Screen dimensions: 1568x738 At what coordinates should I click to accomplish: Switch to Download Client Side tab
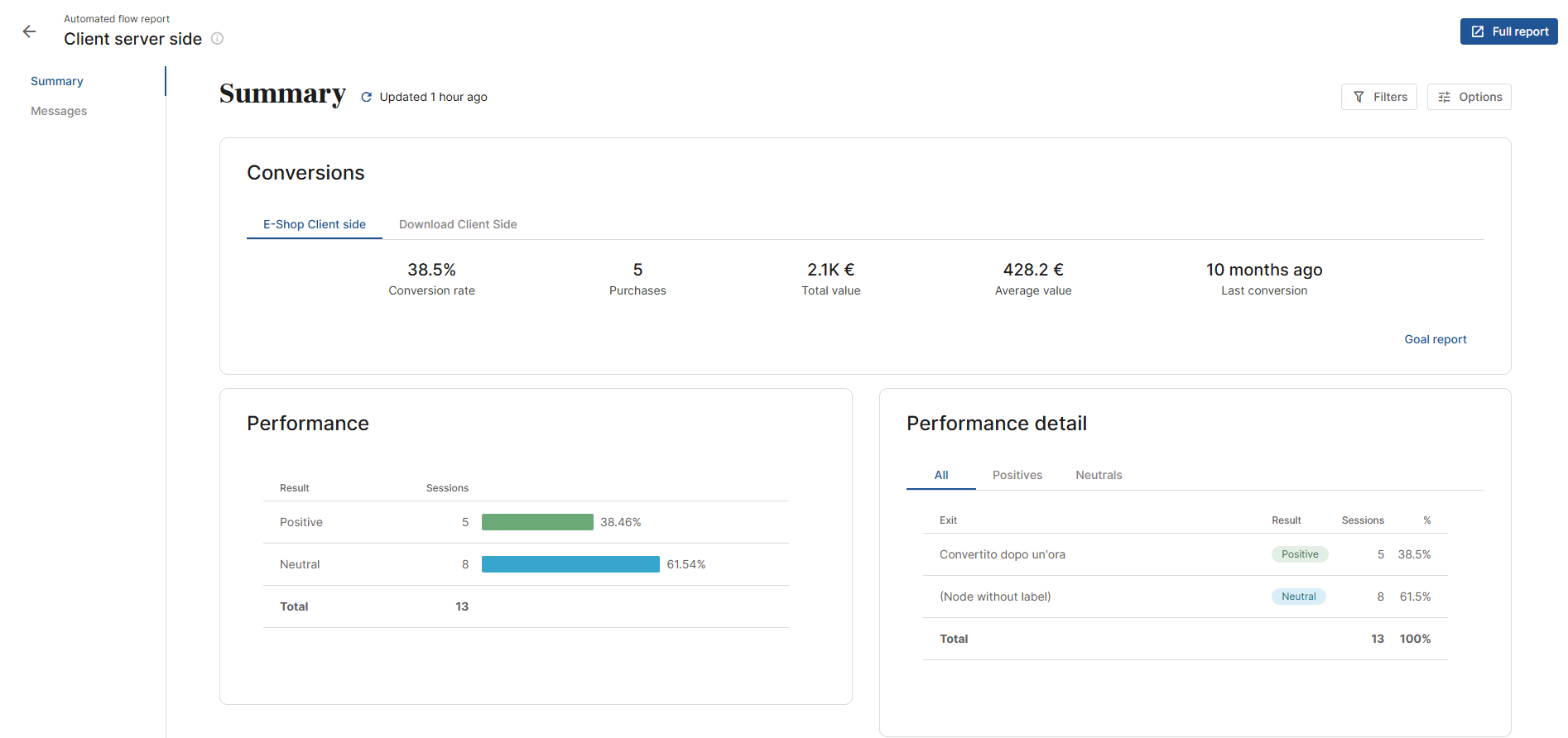pos(458,224)
